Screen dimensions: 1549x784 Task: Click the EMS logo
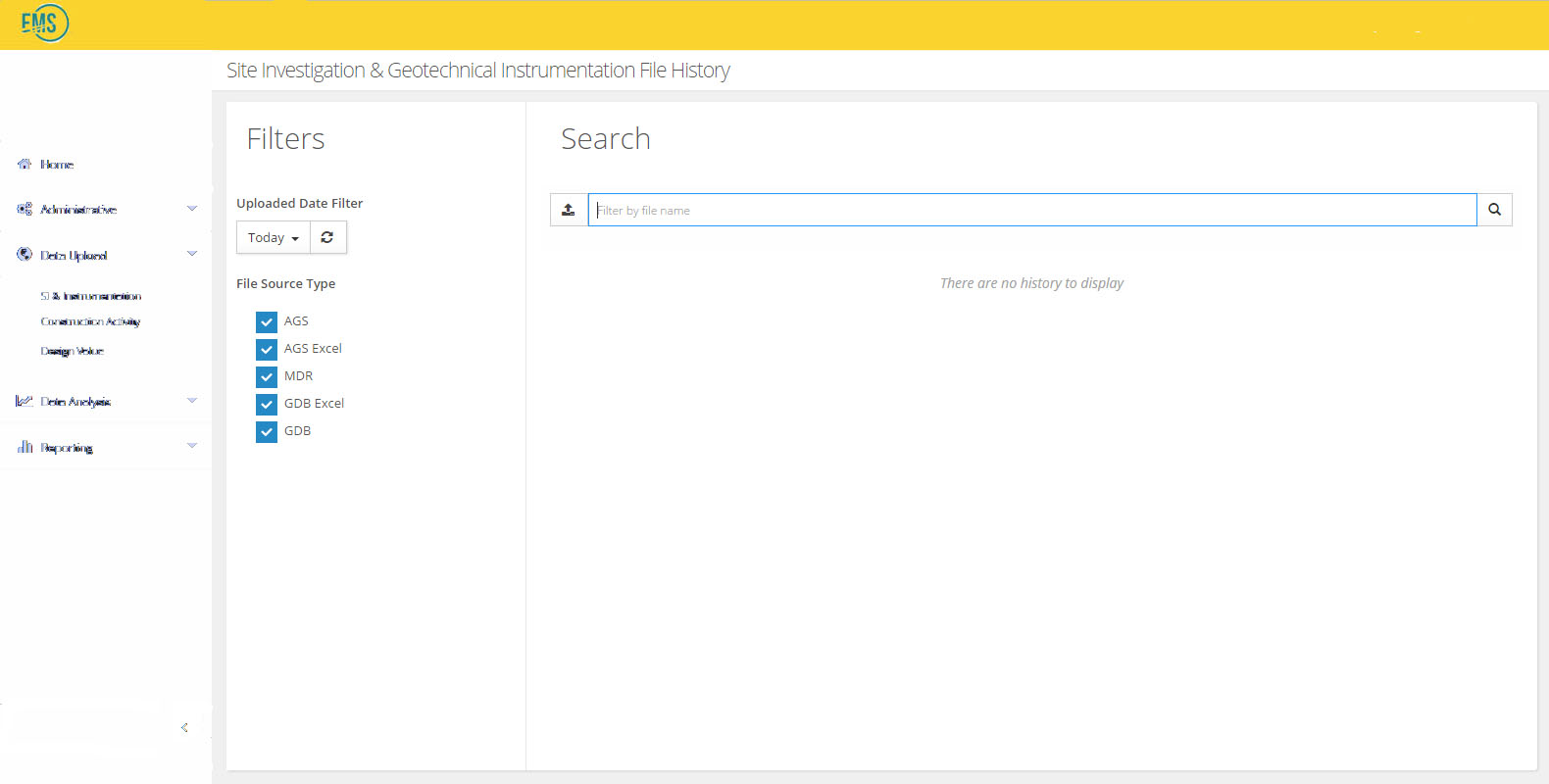click(44, 24)
